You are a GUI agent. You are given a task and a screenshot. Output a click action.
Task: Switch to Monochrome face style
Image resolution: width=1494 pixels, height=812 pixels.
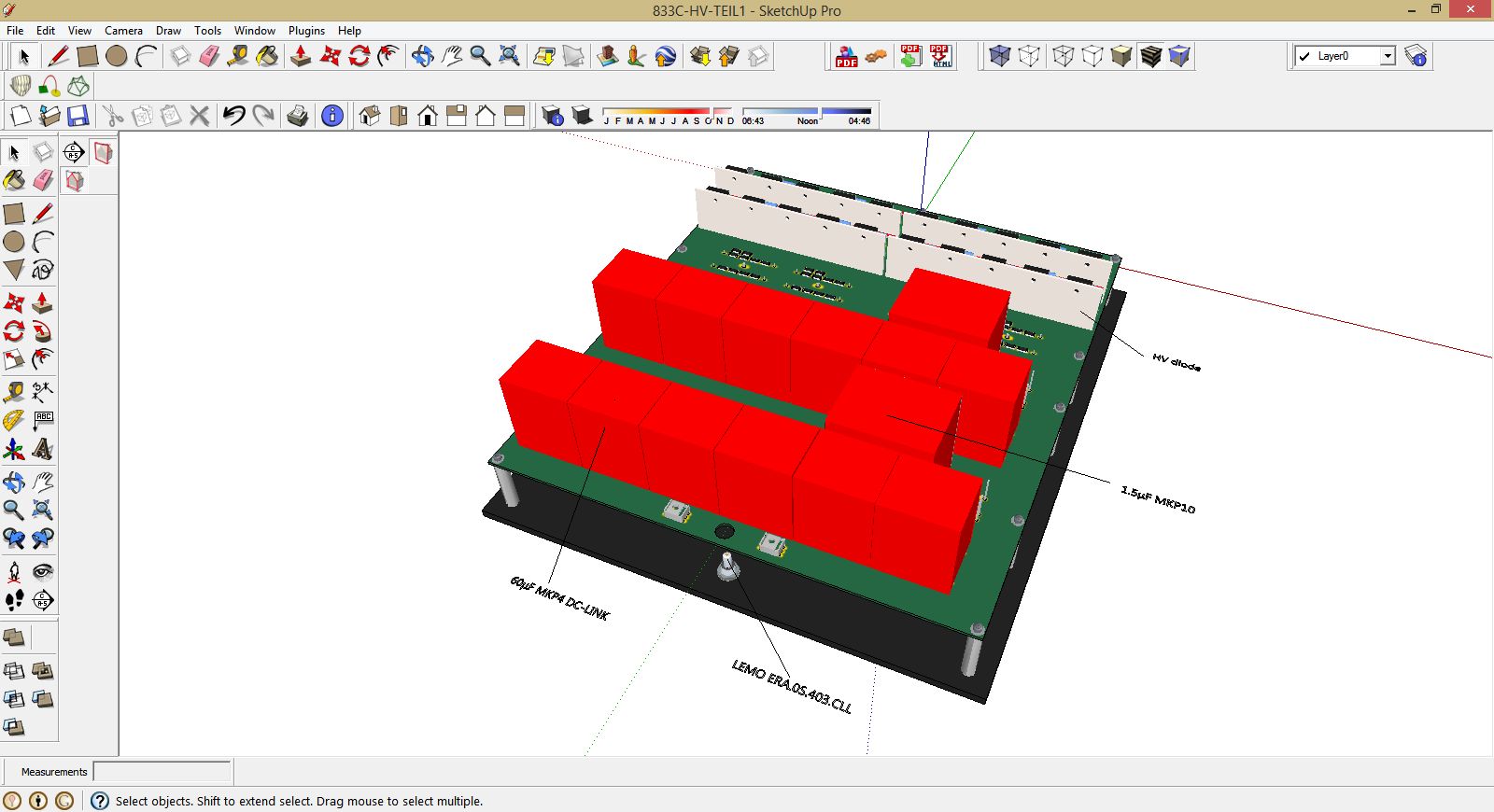[1179, 56]
